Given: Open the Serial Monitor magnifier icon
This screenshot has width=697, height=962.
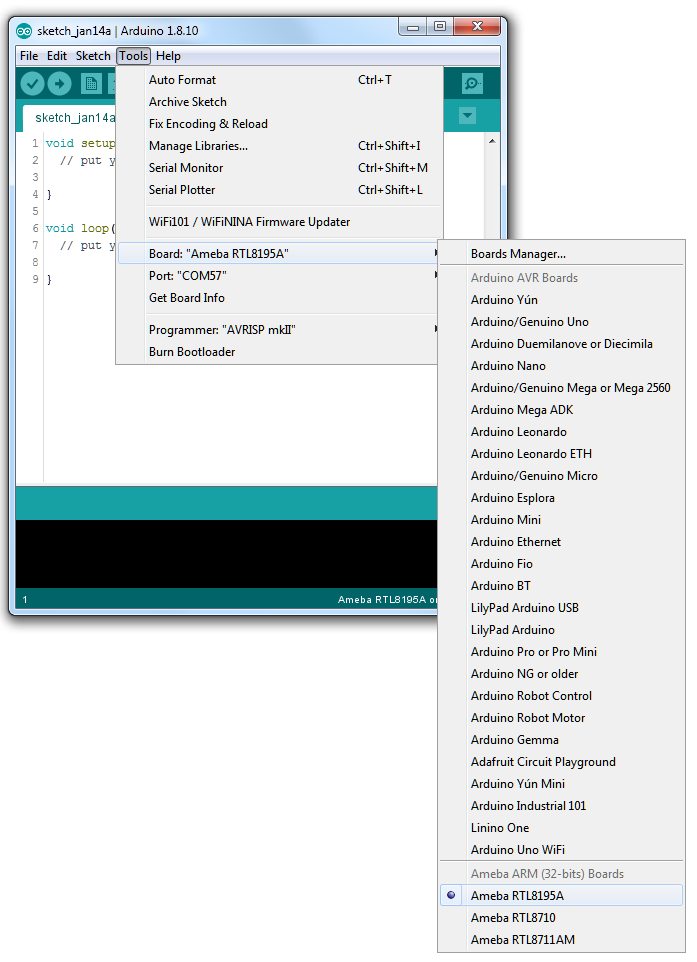Looking at the screenshot, I should click(472, 83).
